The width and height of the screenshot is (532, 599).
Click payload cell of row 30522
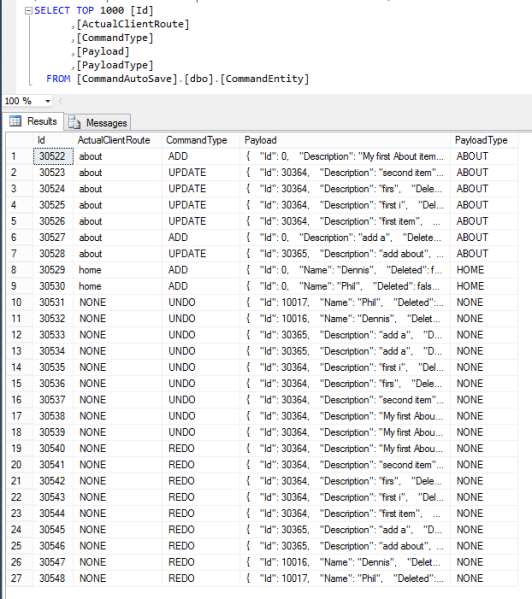(x=345, y=156)
